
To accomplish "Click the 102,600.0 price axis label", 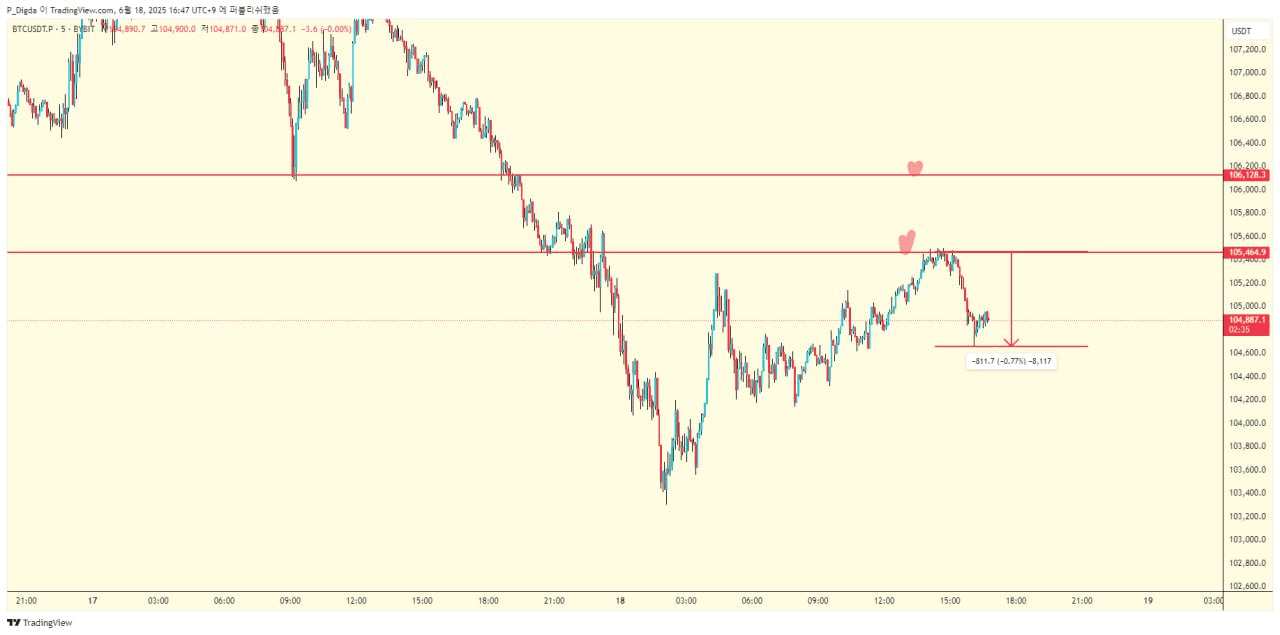I will click(x=1248, y=586).
